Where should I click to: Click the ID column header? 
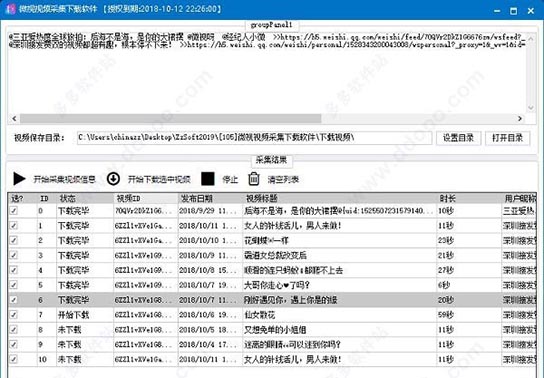(47, 198)
